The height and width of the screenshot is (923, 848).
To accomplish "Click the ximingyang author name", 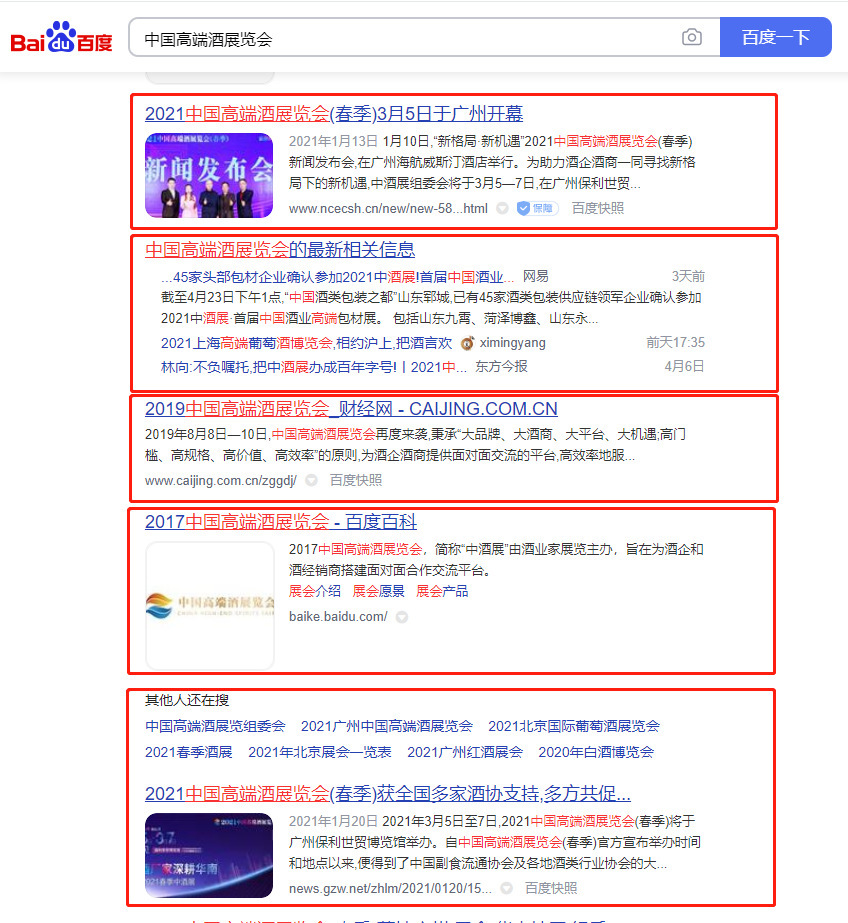I will click(x=513, y=343).
